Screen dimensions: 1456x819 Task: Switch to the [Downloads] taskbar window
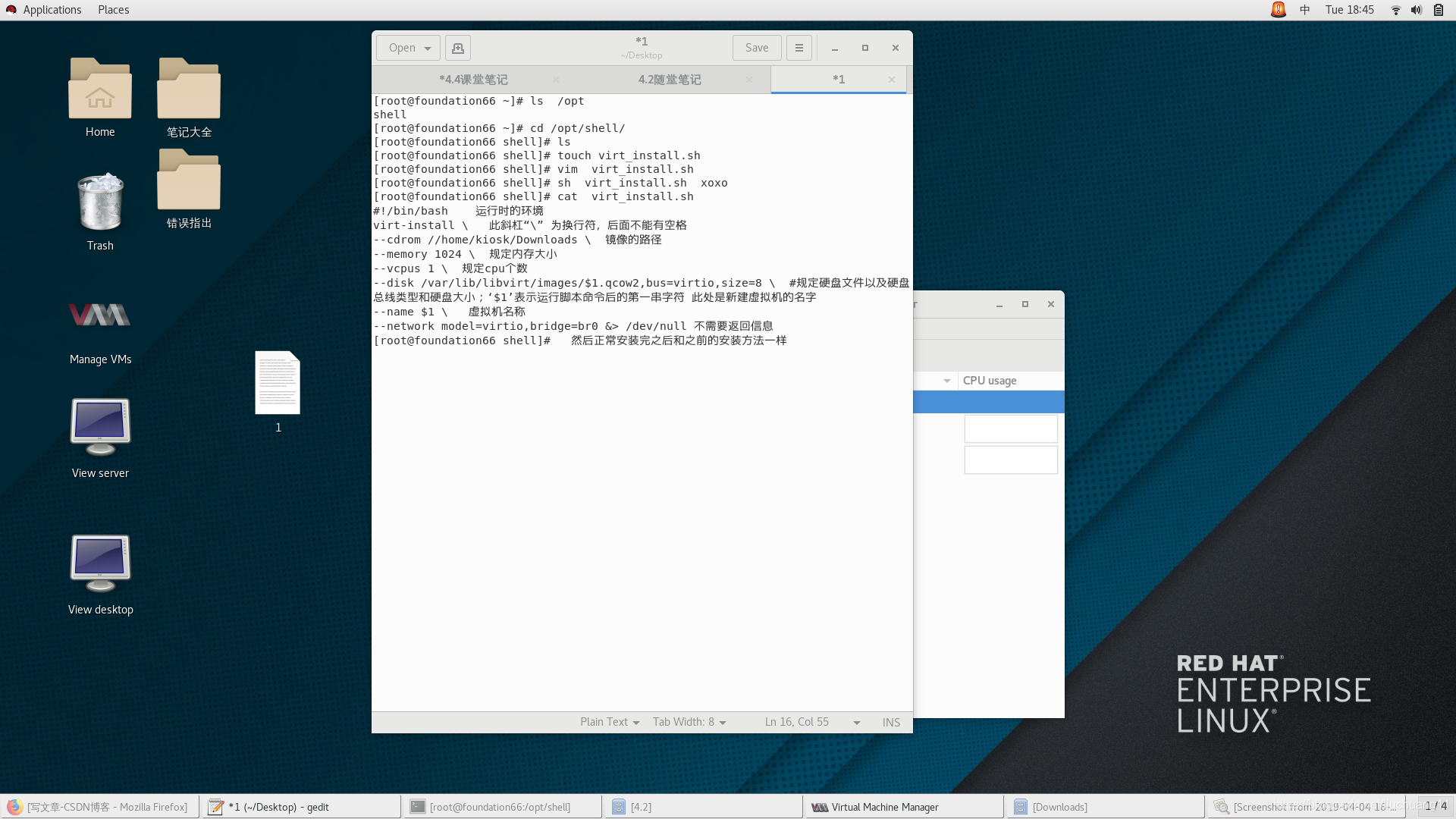coord(1105,807)
